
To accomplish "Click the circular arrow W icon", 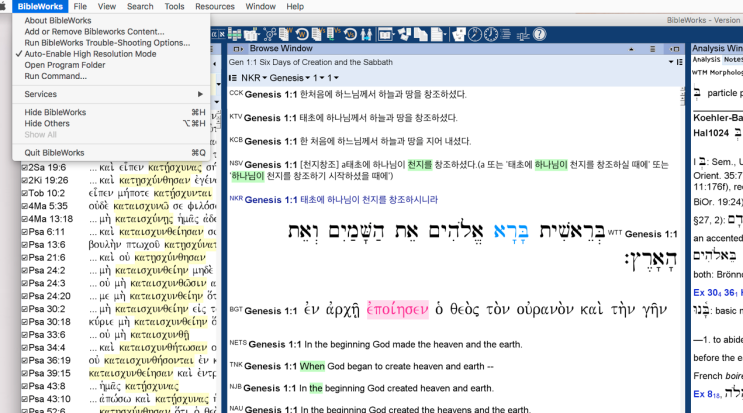I will [302, 34].
